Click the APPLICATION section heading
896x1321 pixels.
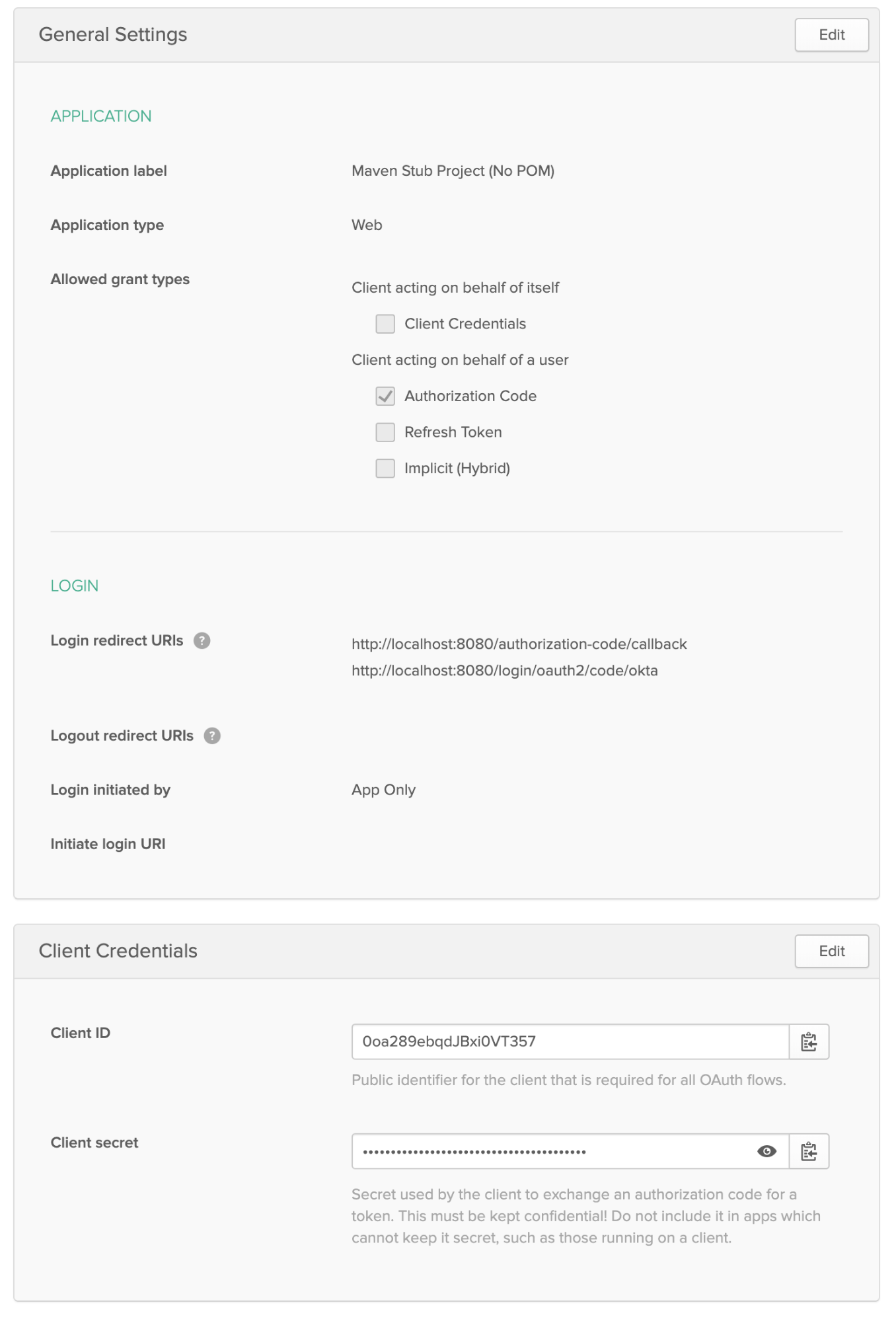(x=101, y=116)
